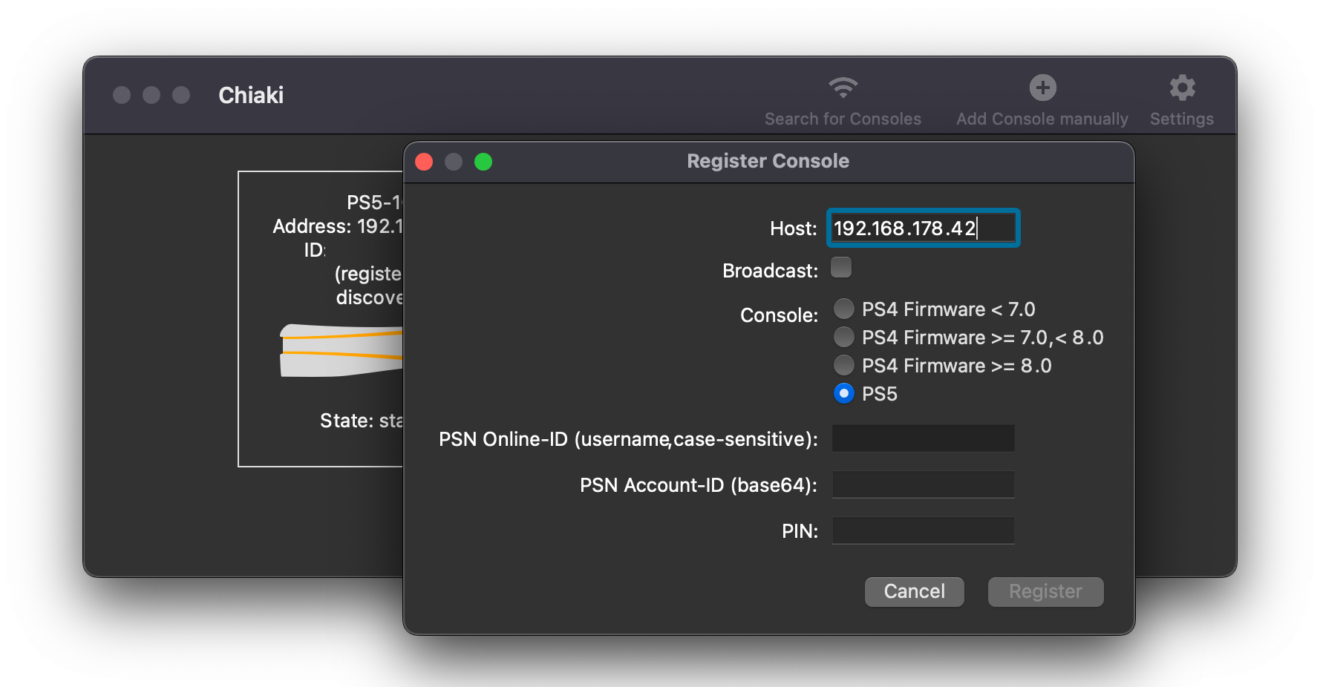Close the Register Console dialog with the red button
Image resolution: width=1320 pixels, height=687 pixels.
click(424, 162)
